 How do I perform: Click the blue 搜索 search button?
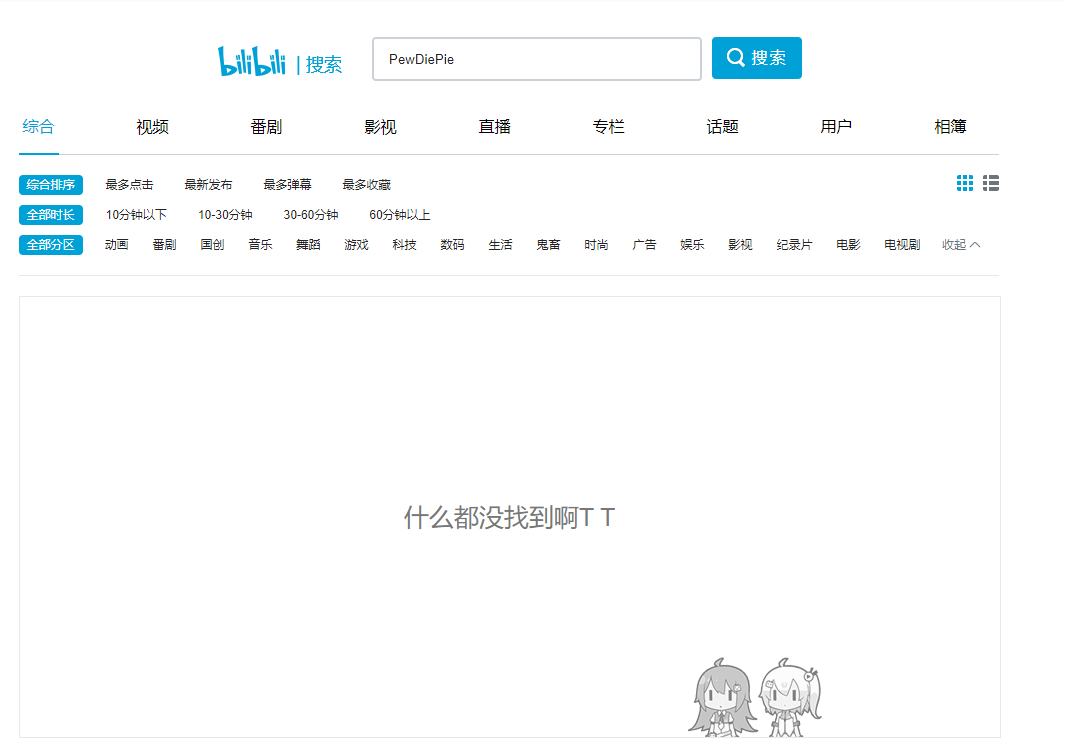pos(757,58)
